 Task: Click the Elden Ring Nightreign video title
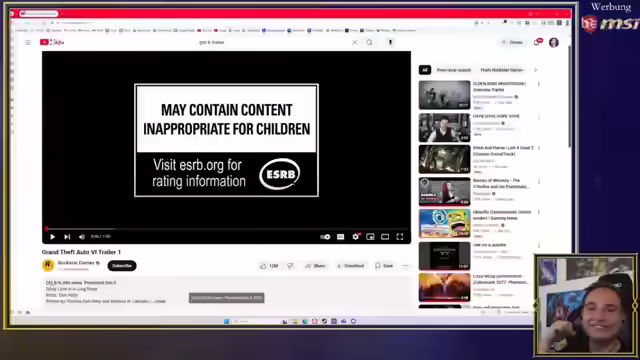(x=499, y=87)
